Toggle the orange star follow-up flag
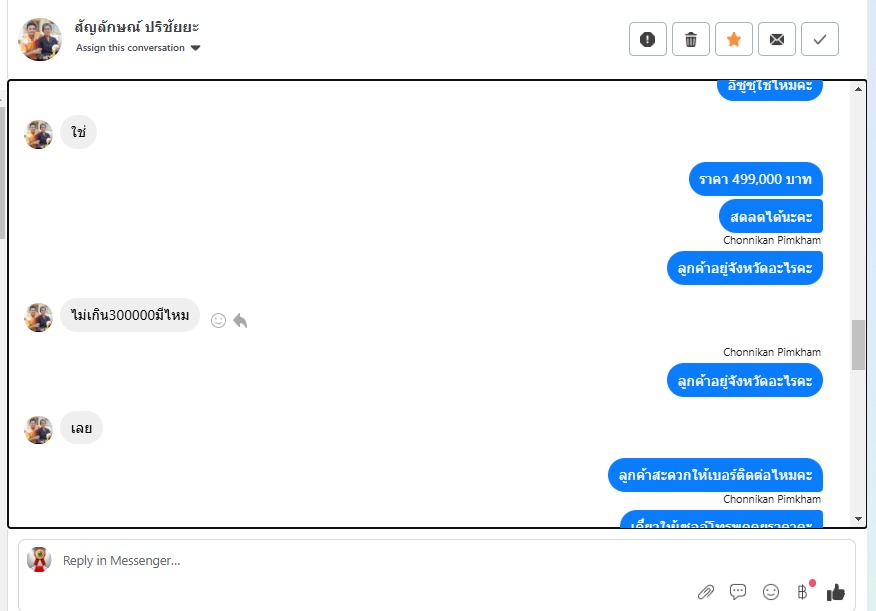The height and width of the screenshot is (611, 876). [734, 39]
